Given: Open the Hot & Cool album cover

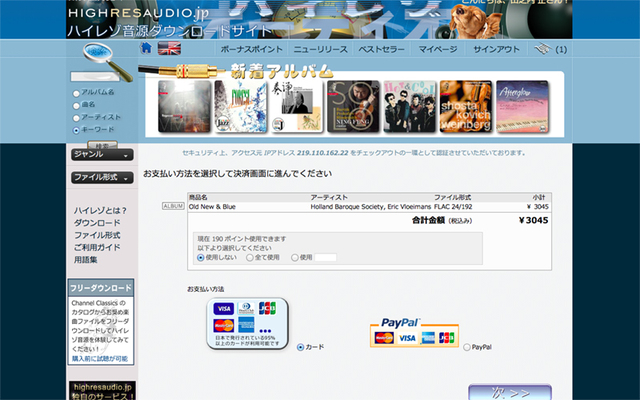Looking at the screenshot, I should tap(410, 107).
